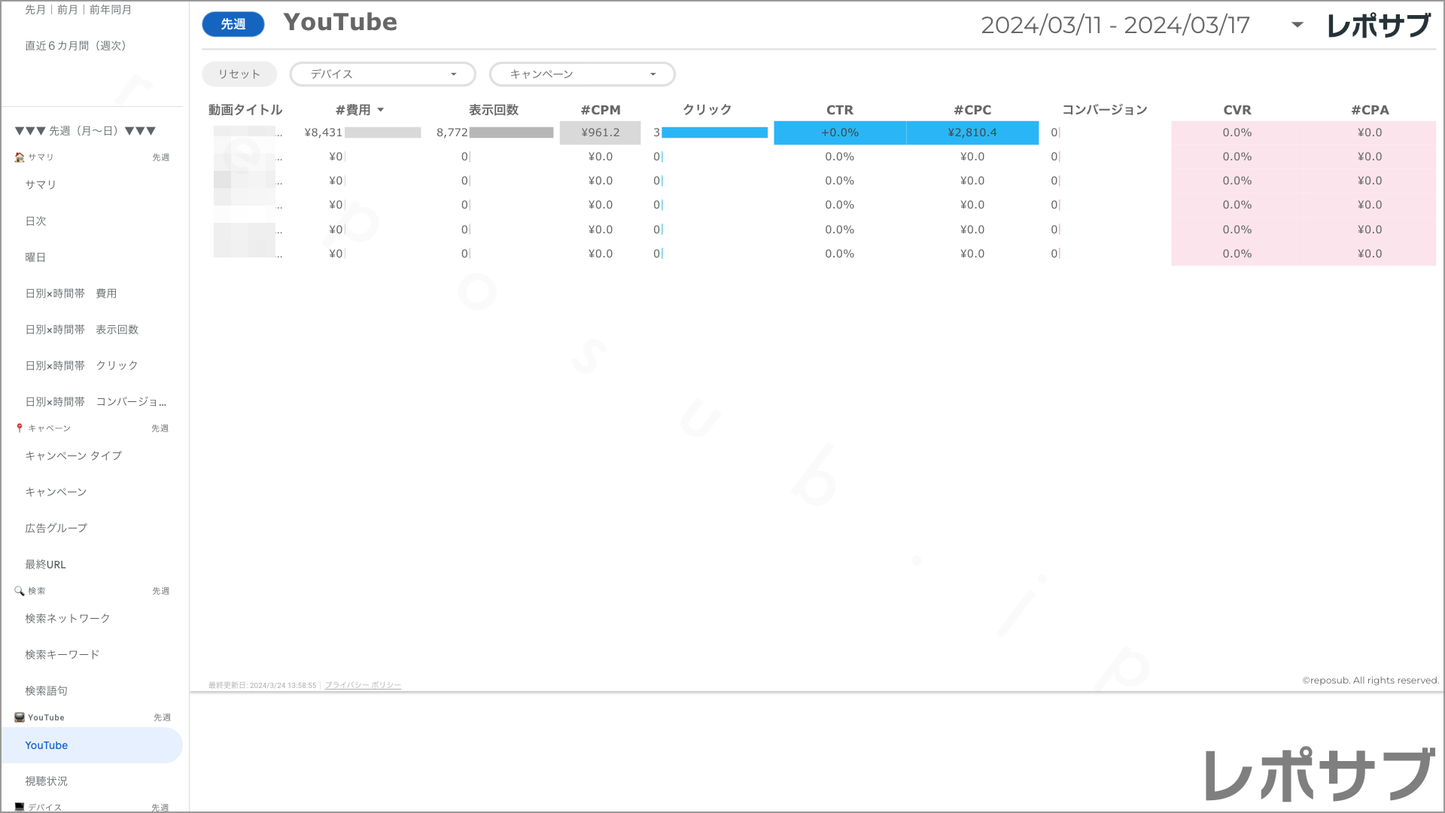The width and height of the screenshot is (1445, 813).
Task: Click the sort arrow next to #費用 header
Action: [x=381, y=110]
